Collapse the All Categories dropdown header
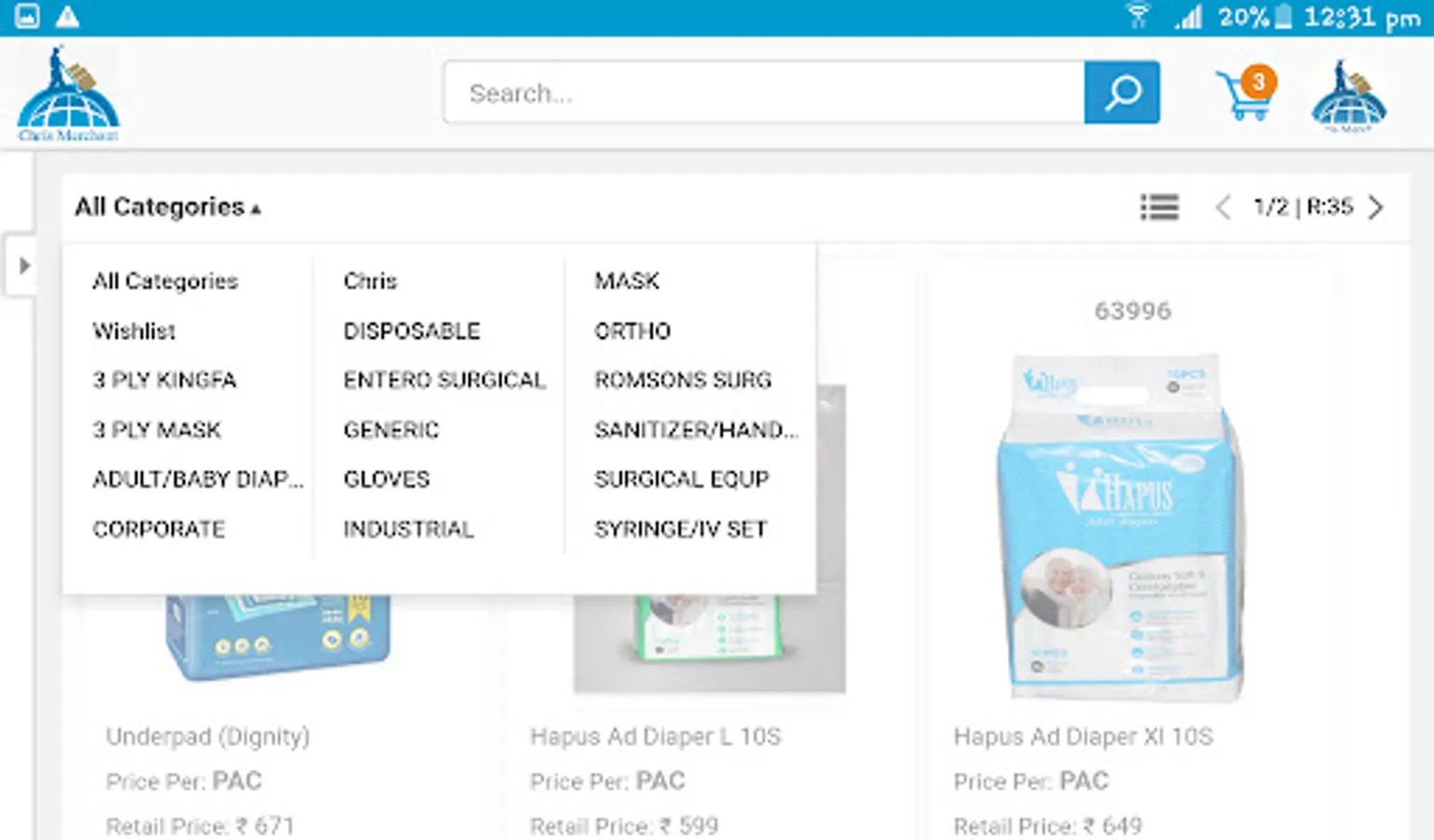Image resolution: width=1434 pixels, height=840 pixels. (x=168, y=207)
